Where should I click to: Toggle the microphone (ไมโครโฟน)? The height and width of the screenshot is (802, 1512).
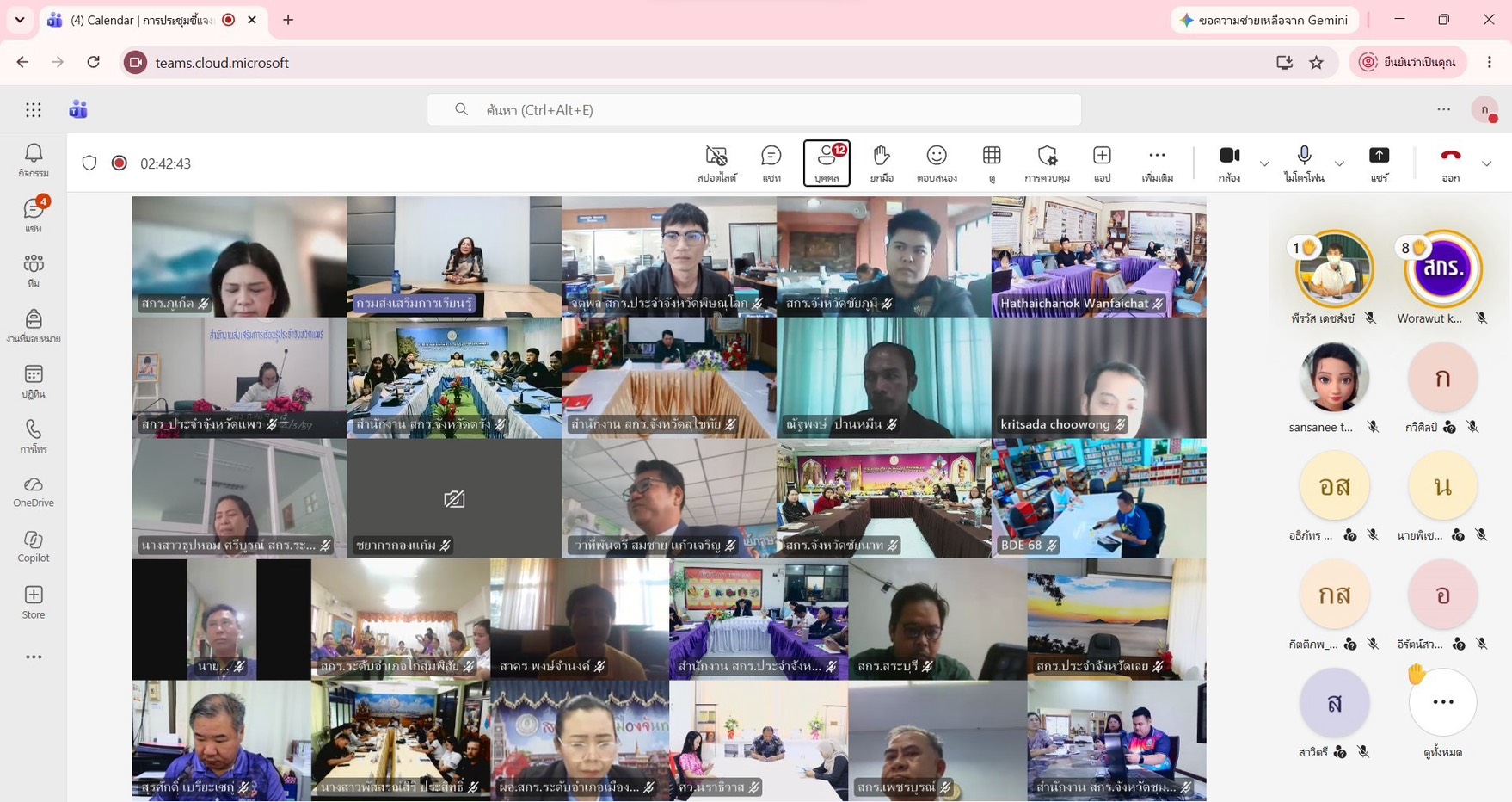tap(1304, 163)
